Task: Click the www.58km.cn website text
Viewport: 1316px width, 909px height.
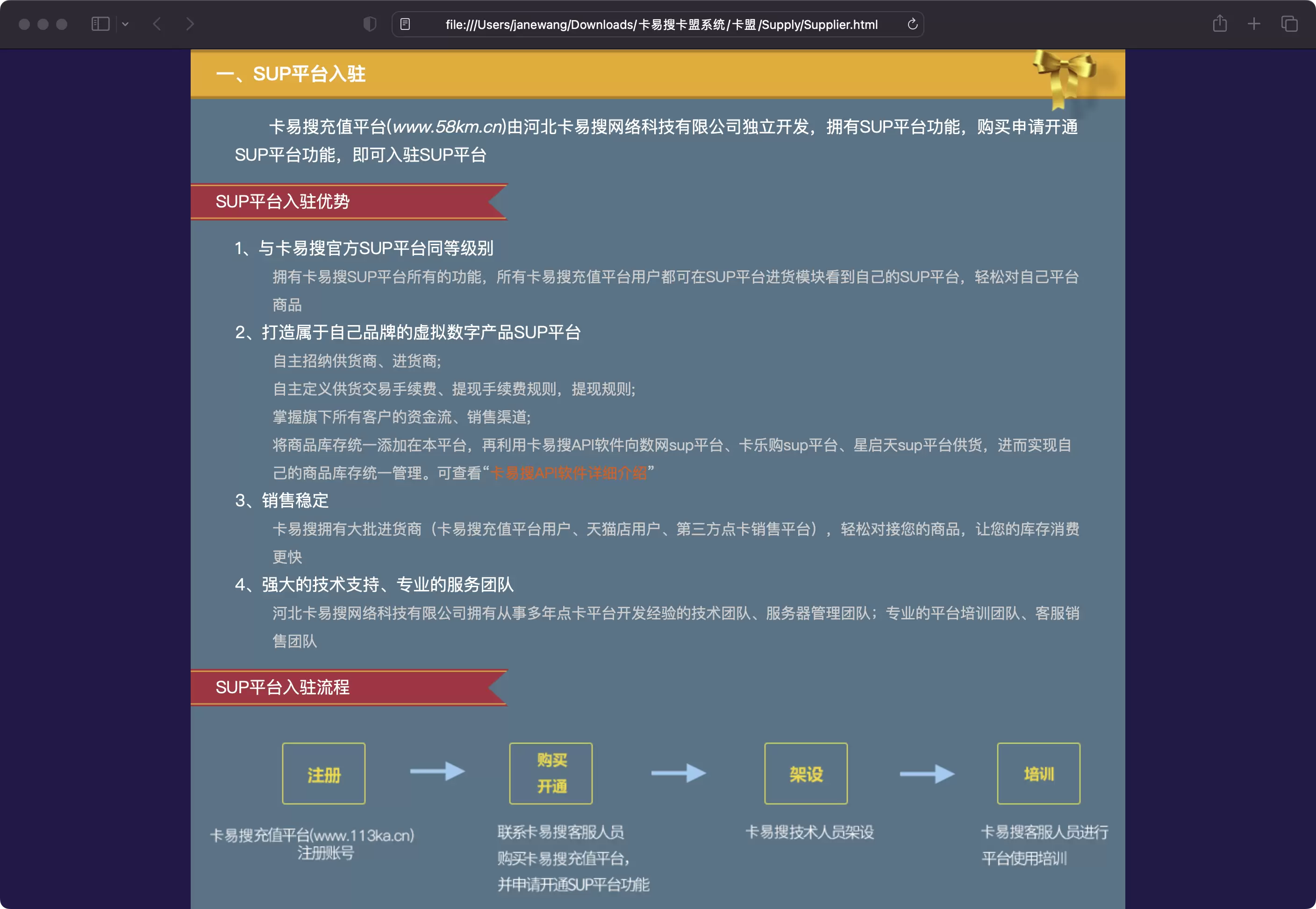Action: (x=448, y=127)
